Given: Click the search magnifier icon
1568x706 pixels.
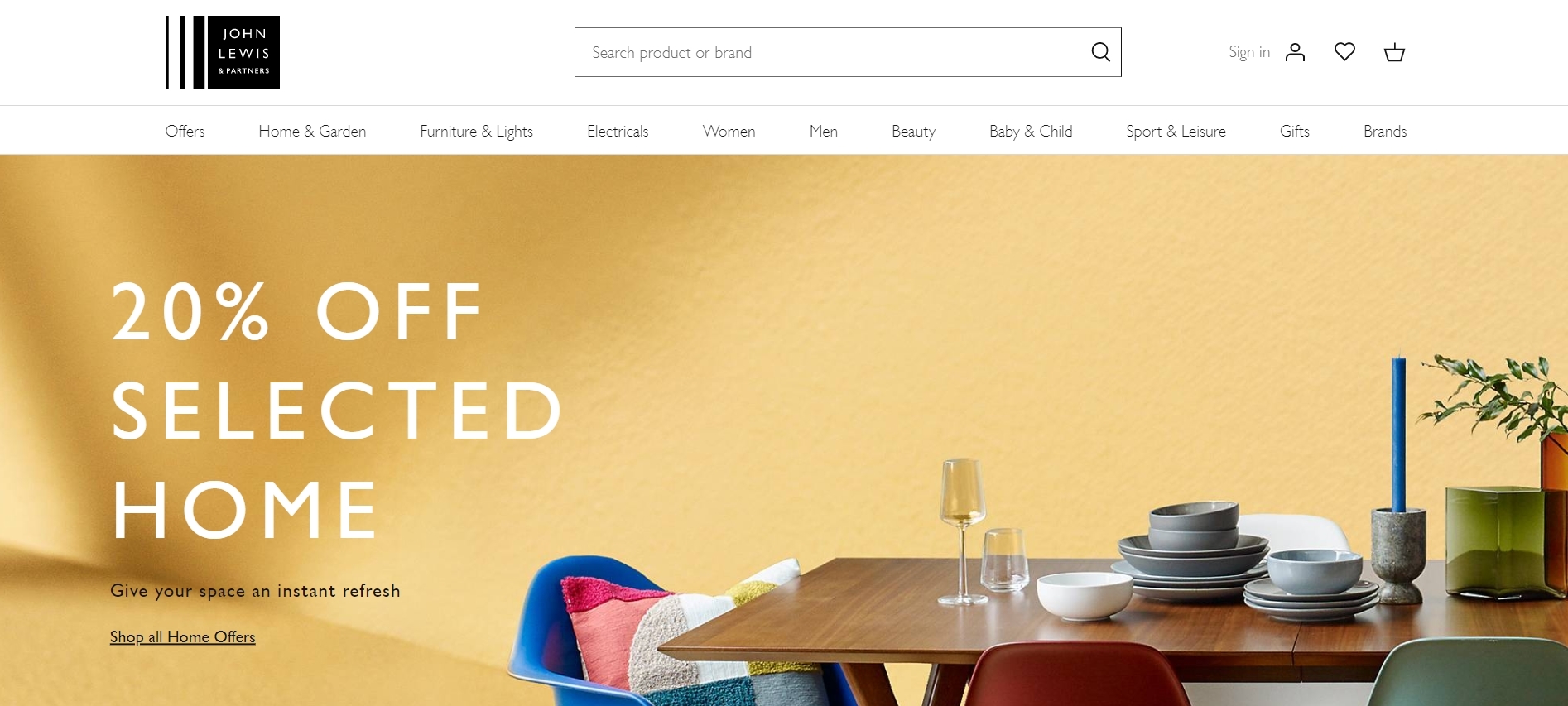Looking at the screenshot, I should point(1100,52).
